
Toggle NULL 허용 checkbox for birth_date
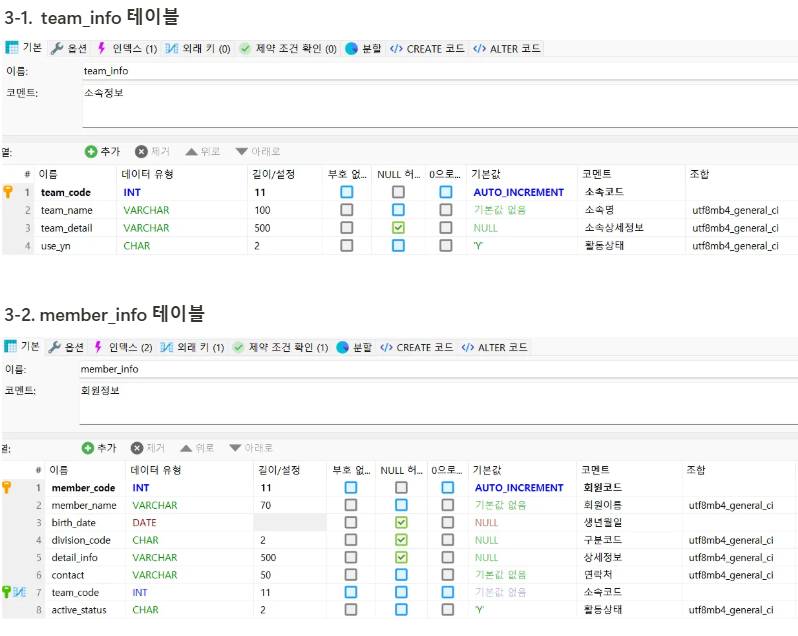[401, 522]
